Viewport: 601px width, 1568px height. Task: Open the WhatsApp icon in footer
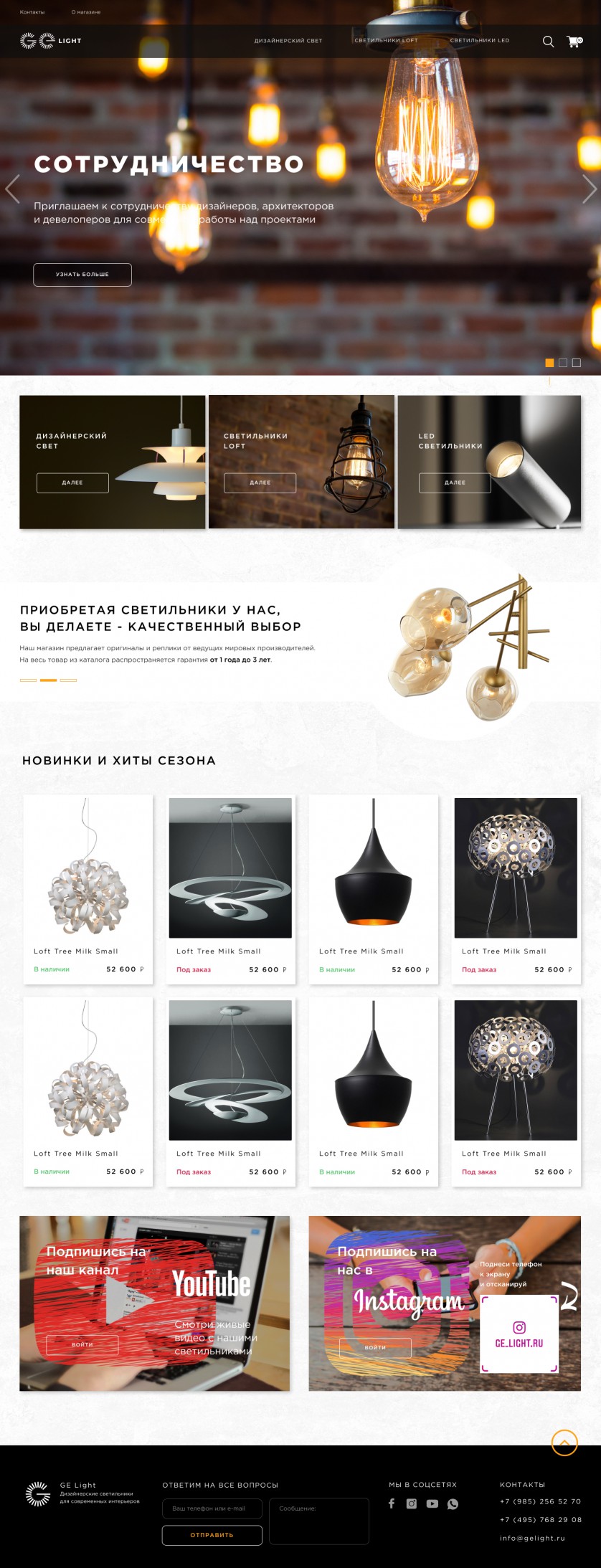pyautogui.click(x=453, y=1504)
